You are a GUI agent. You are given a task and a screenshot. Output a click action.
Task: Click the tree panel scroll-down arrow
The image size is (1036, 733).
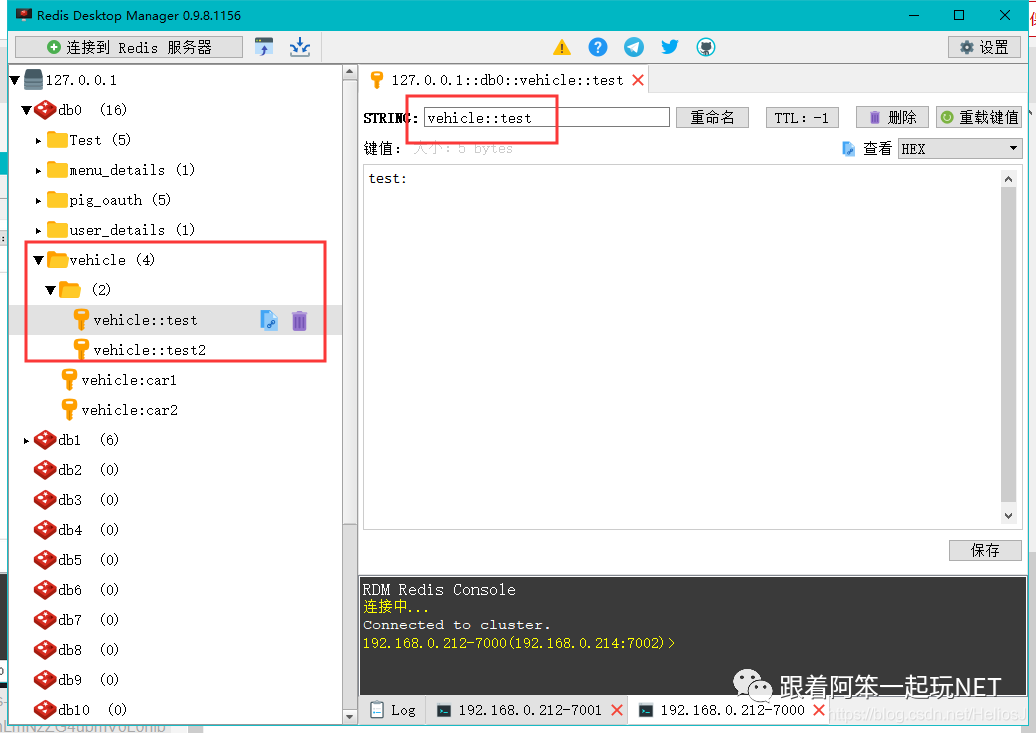click(350, 717)
